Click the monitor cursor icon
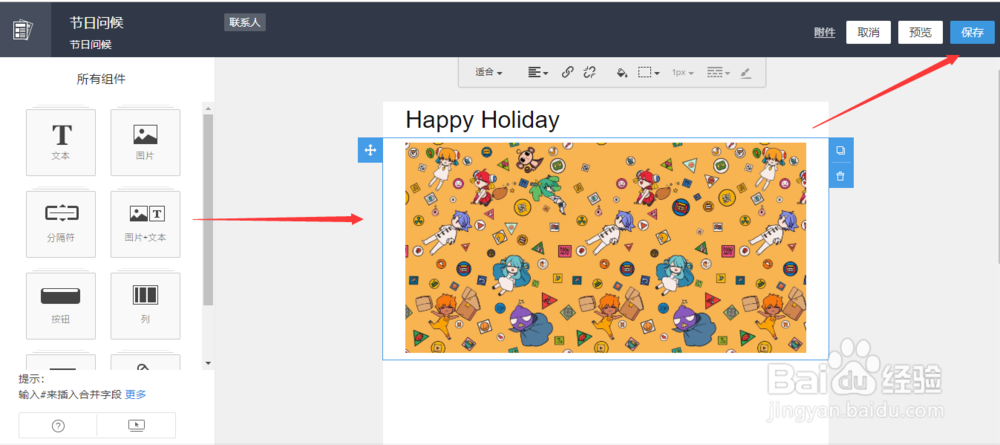 (x=136, y=426)
